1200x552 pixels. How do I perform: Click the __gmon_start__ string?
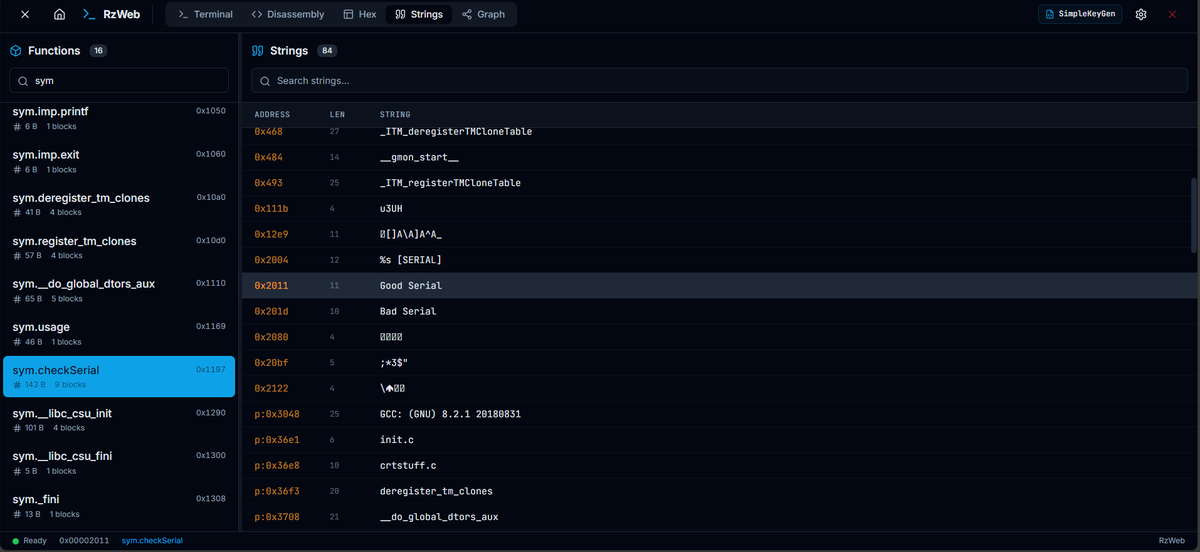coord(419,157)
